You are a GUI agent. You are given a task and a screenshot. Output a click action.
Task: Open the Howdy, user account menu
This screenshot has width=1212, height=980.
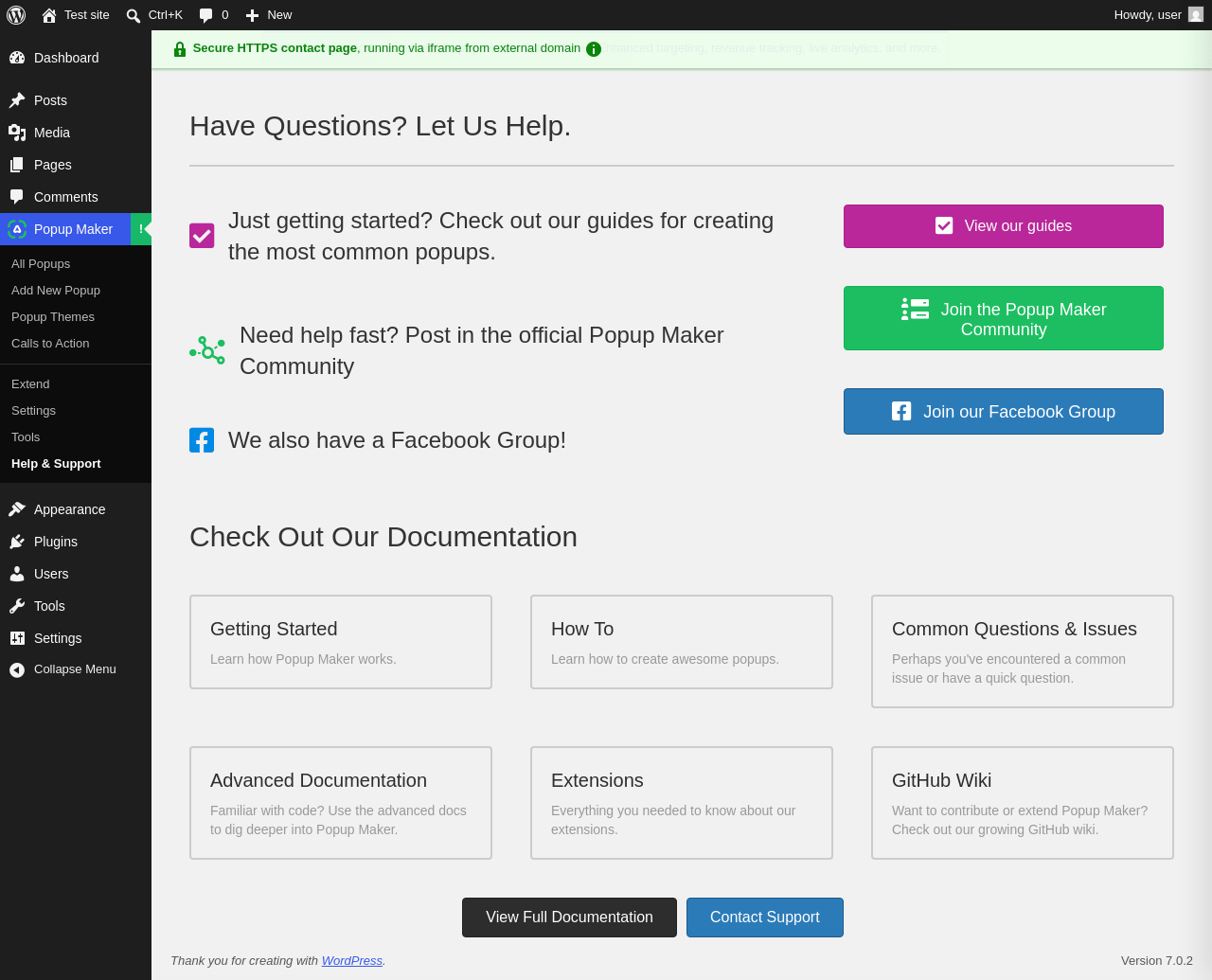coord(1158,15)
